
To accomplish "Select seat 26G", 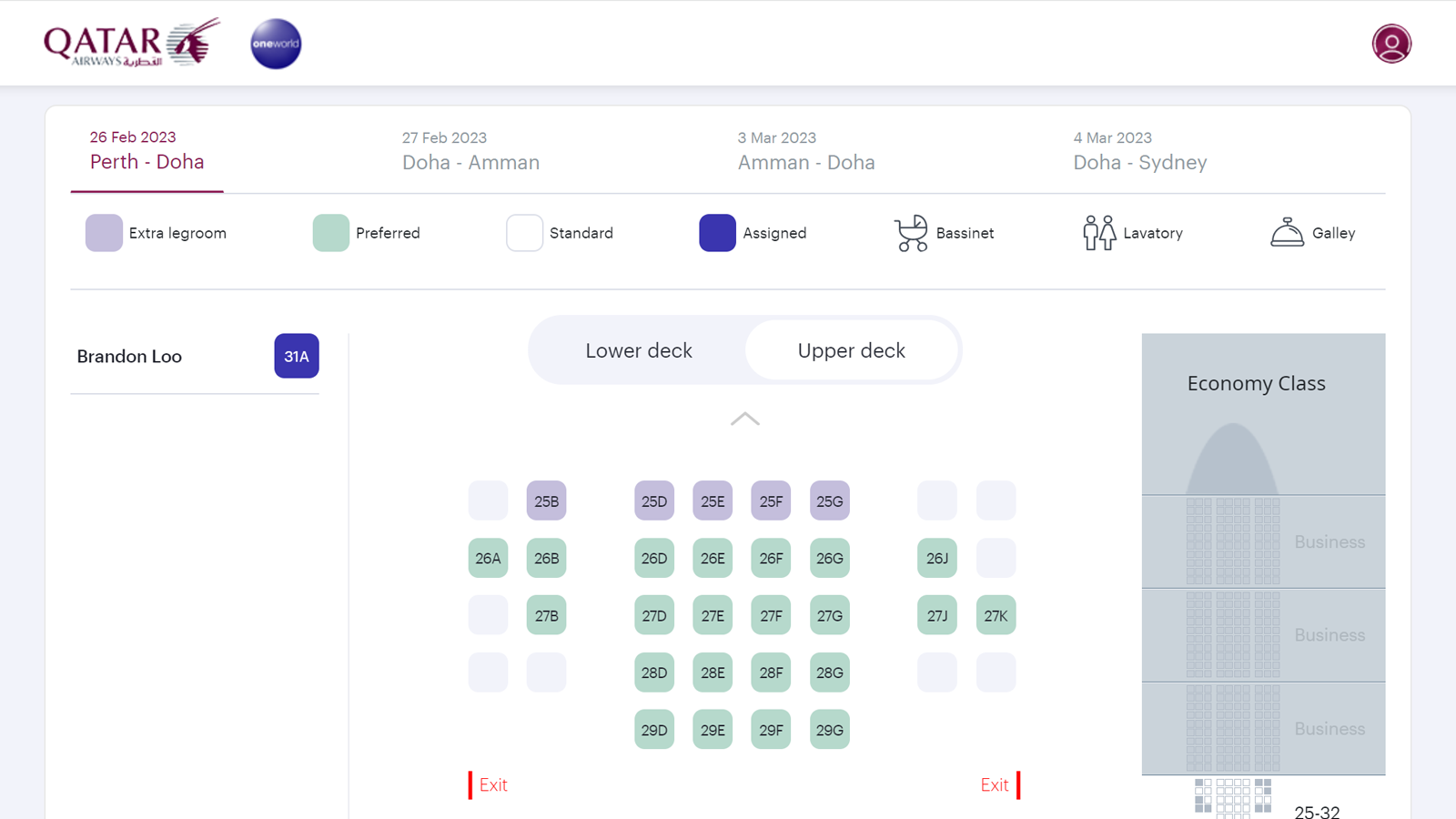I will point(830,558).
